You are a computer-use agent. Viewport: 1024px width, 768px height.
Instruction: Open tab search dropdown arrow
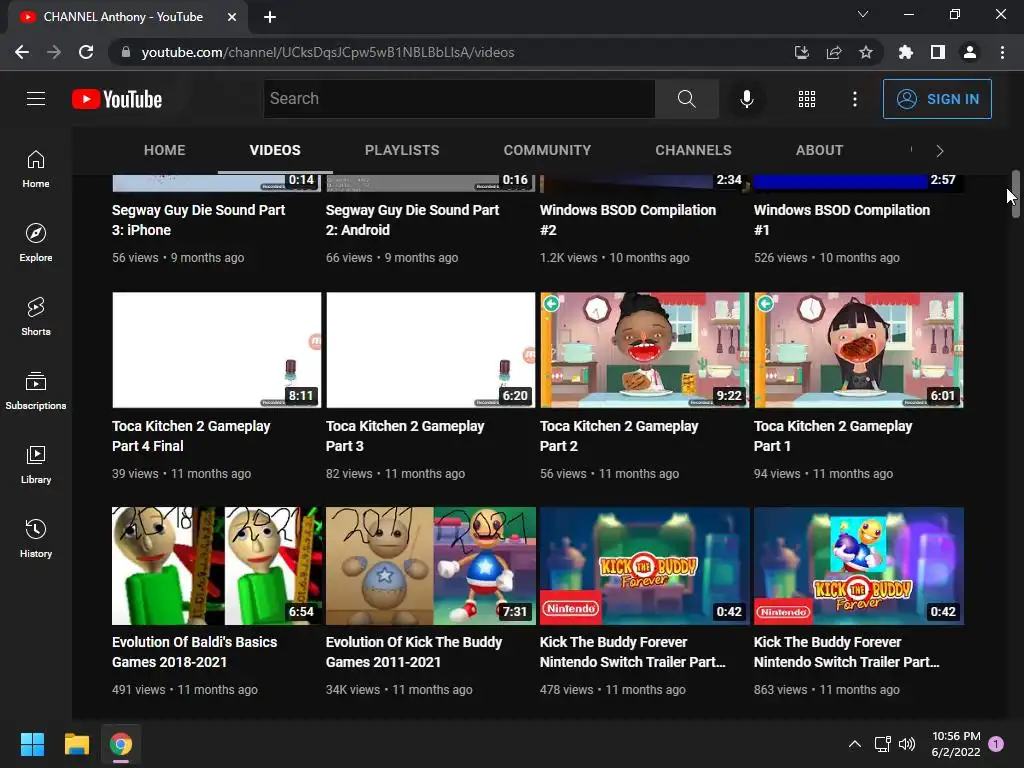pos(863,14)
